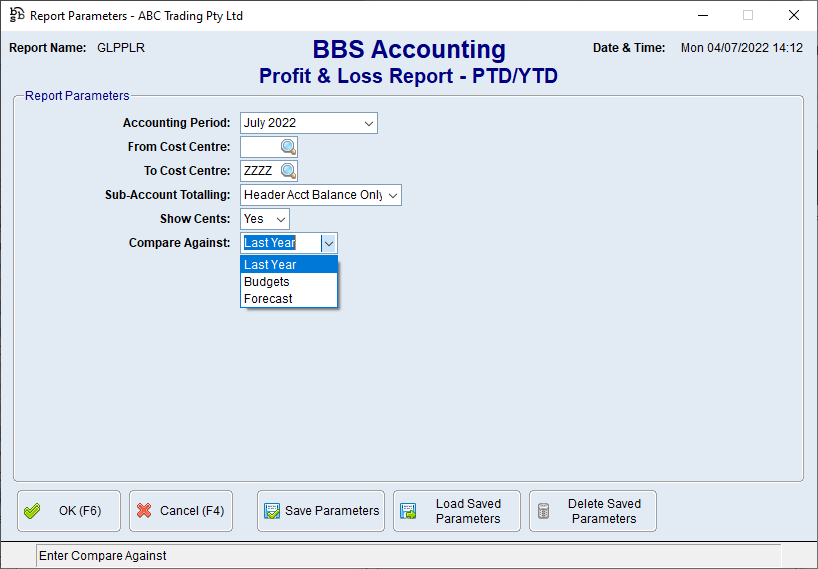Image resolution: width=818 pixels, height=569 pixels.
Task: Open the Accounting Period dropdown
Action: point(369,123)
